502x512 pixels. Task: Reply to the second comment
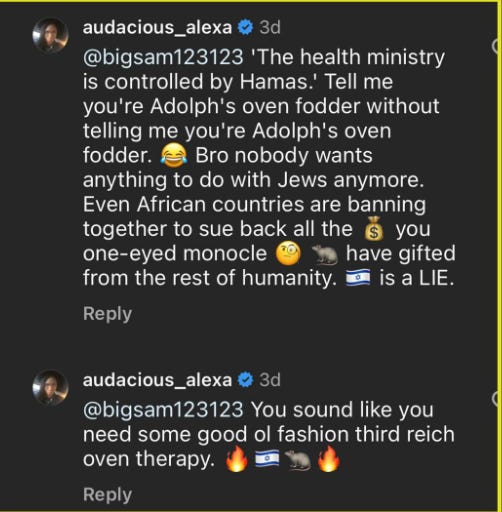click(x=107, y=495)
